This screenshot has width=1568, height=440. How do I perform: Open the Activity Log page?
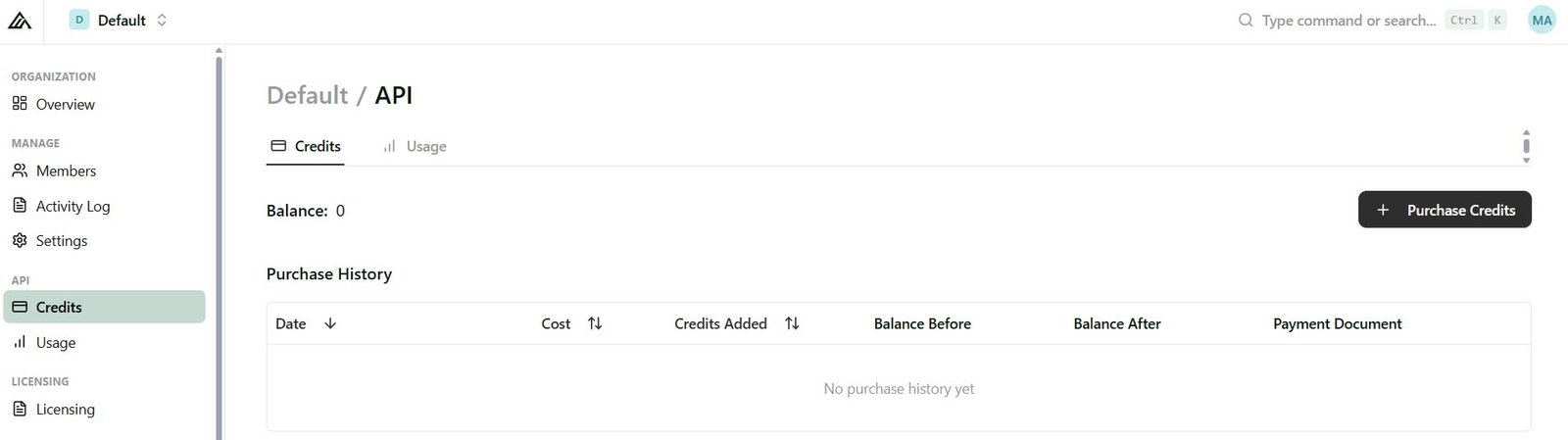coord(73,206)
